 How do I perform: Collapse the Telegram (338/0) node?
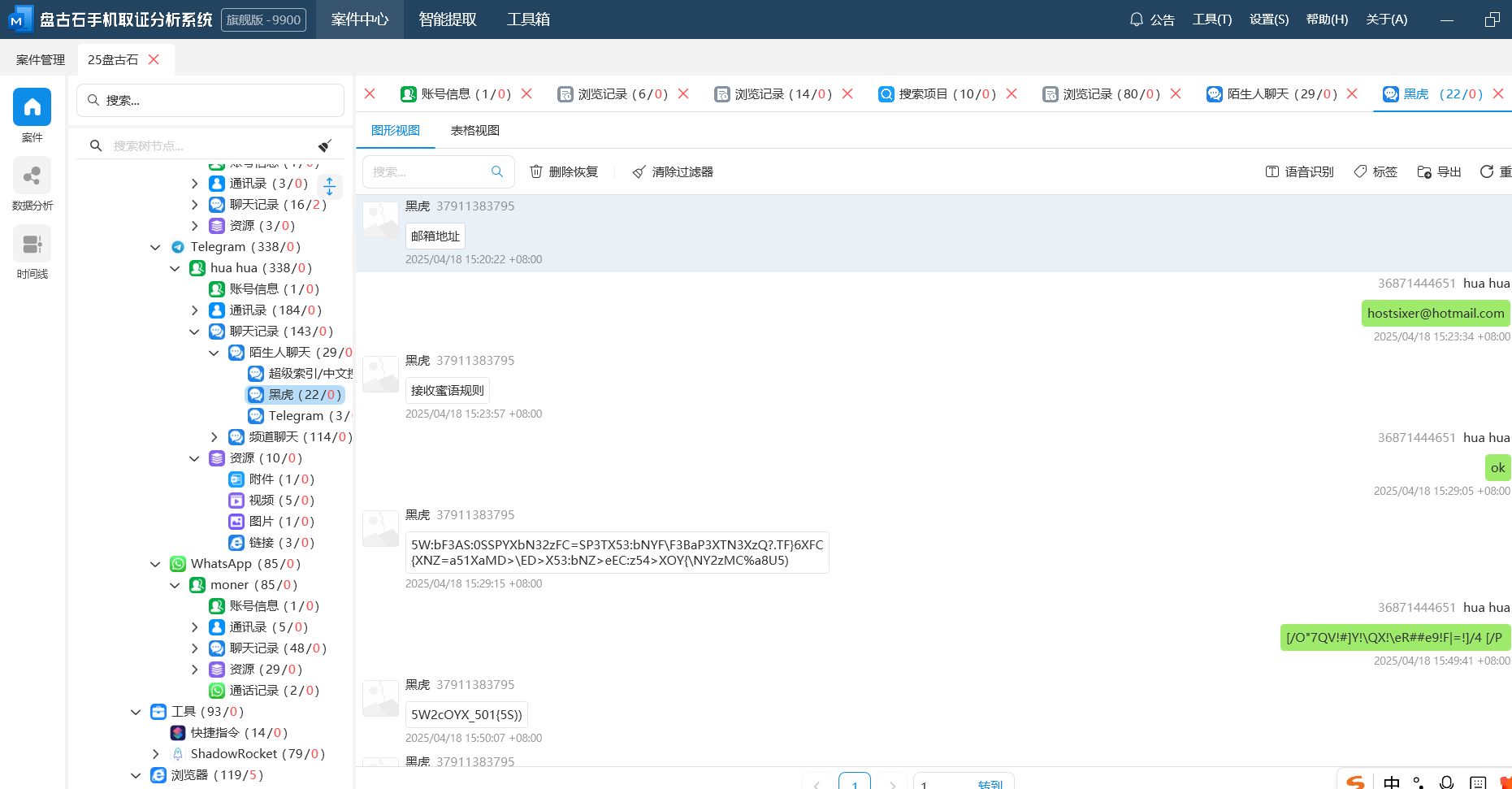(x=155, y=247)
